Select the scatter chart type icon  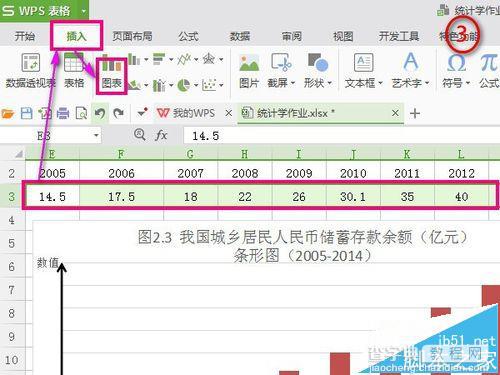click(209, 85)
